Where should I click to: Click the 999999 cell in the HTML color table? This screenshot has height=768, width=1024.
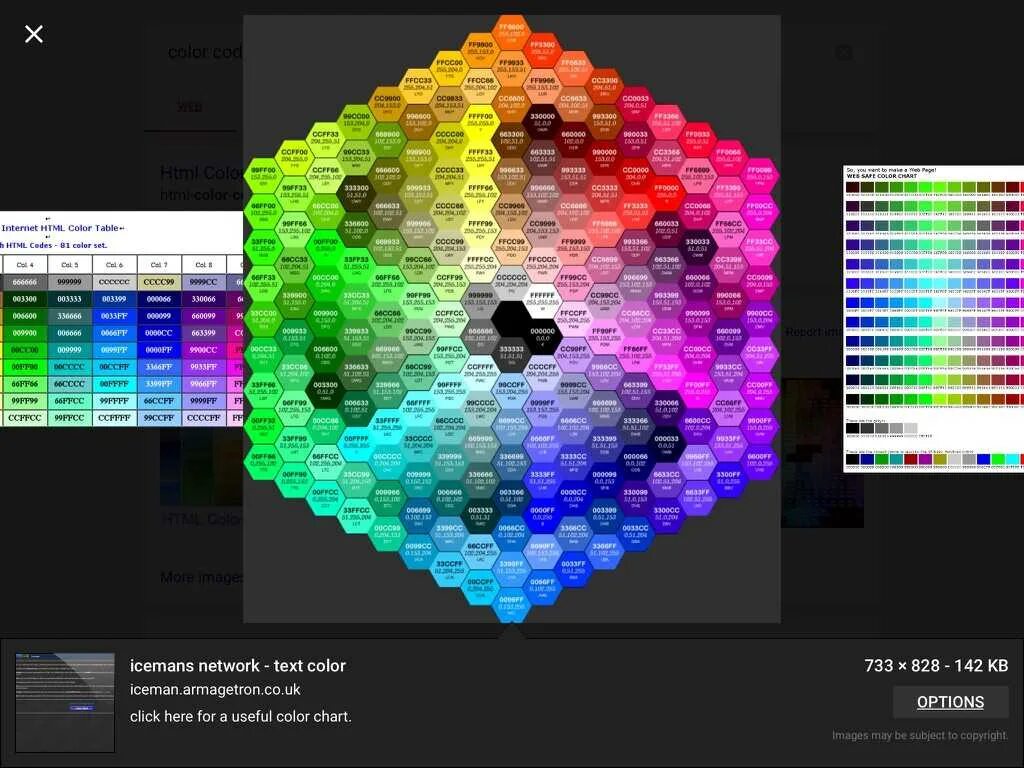(69, 282)
